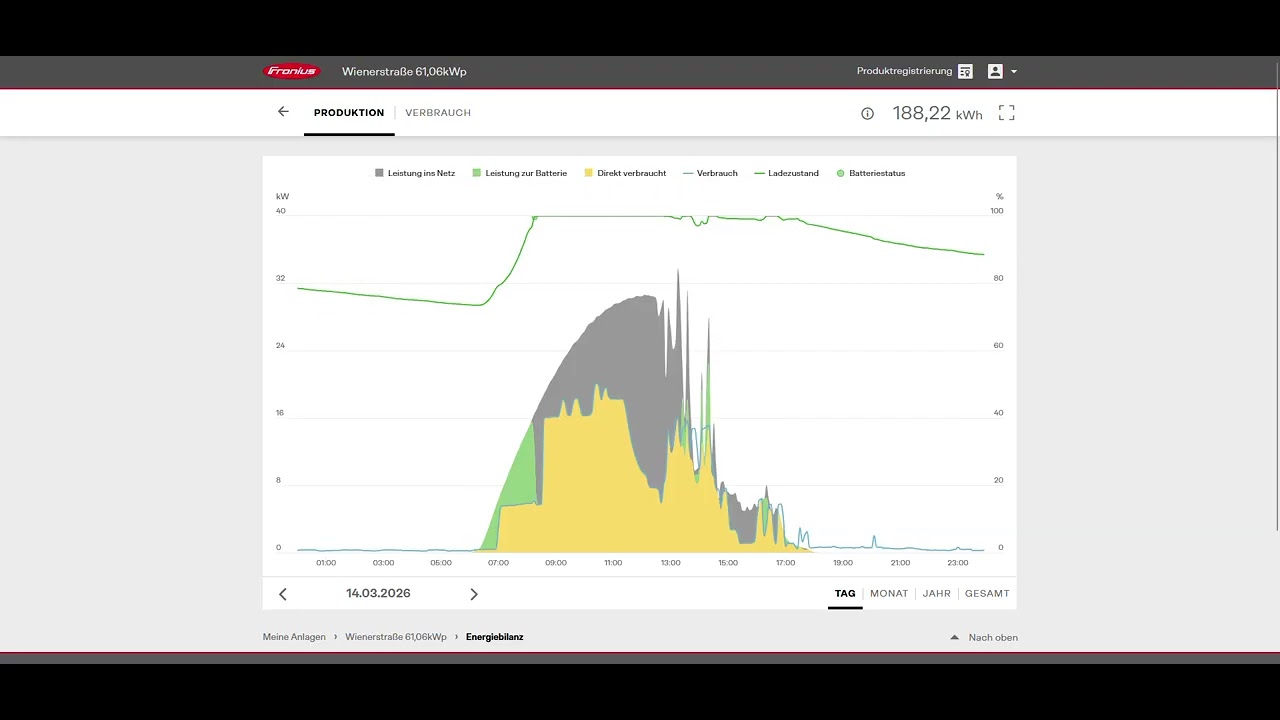
Task: Click the 188,22 kWh total value
Action: coord(937,113)
